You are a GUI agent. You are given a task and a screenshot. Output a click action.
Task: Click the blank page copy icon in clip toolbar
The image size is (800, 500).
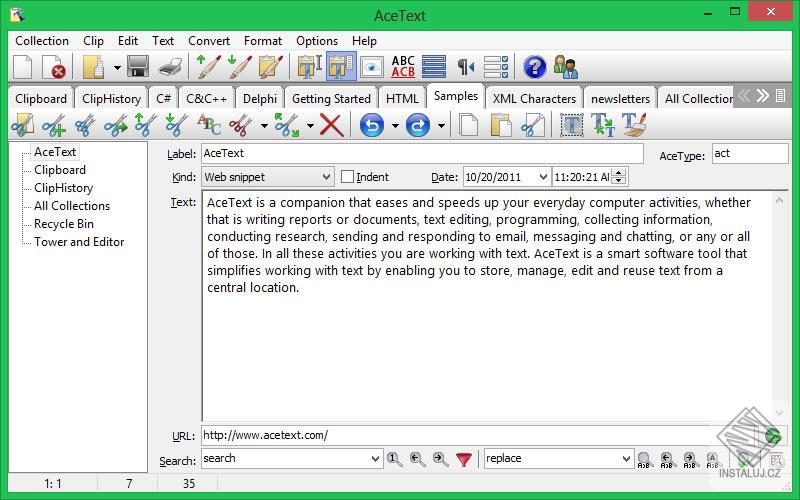468,125
